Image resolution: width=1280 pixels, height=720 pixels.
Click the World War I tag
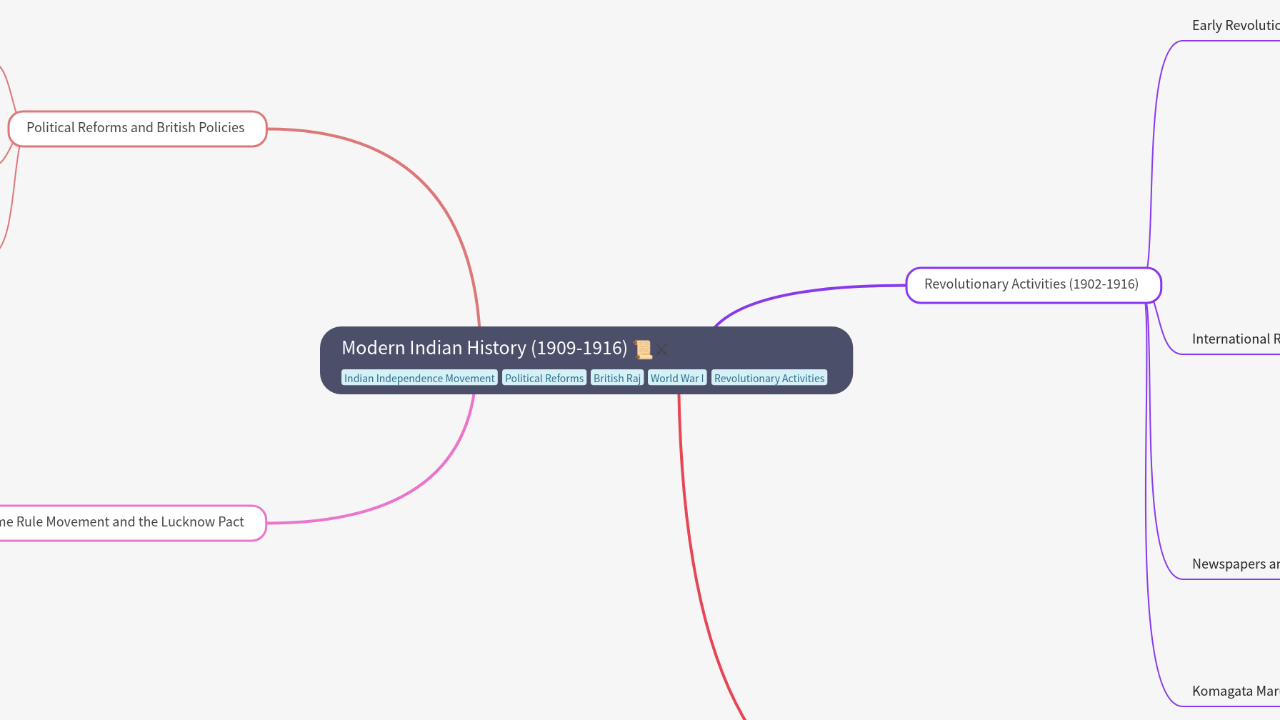tap(677, 378)
